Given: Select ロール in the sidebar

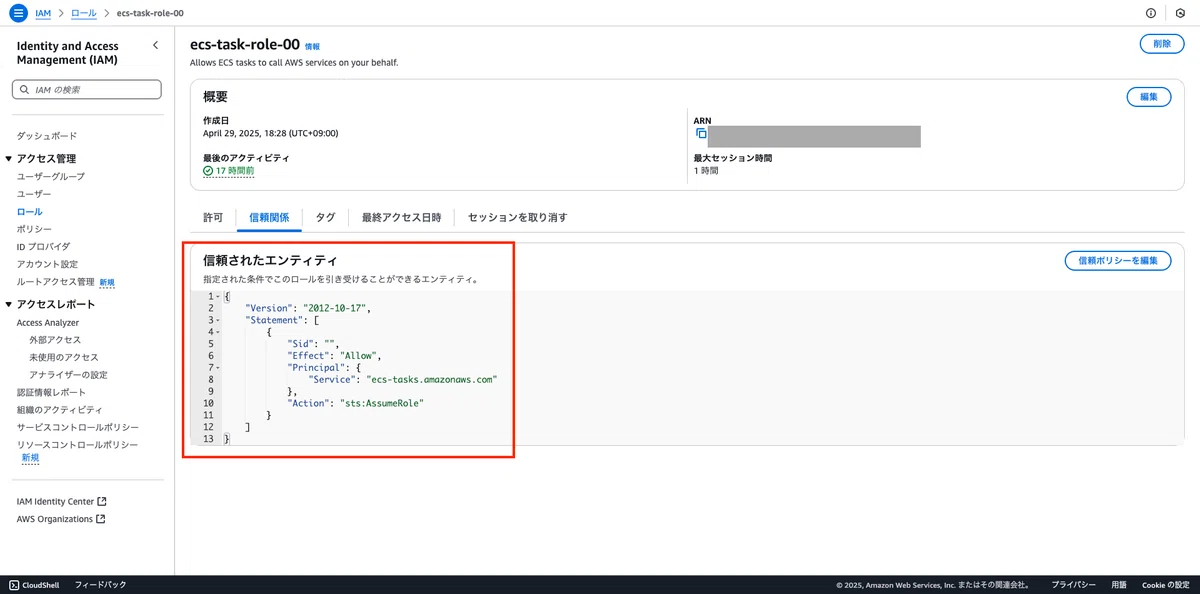Looking at the screenshot, I should coord(30,212).
